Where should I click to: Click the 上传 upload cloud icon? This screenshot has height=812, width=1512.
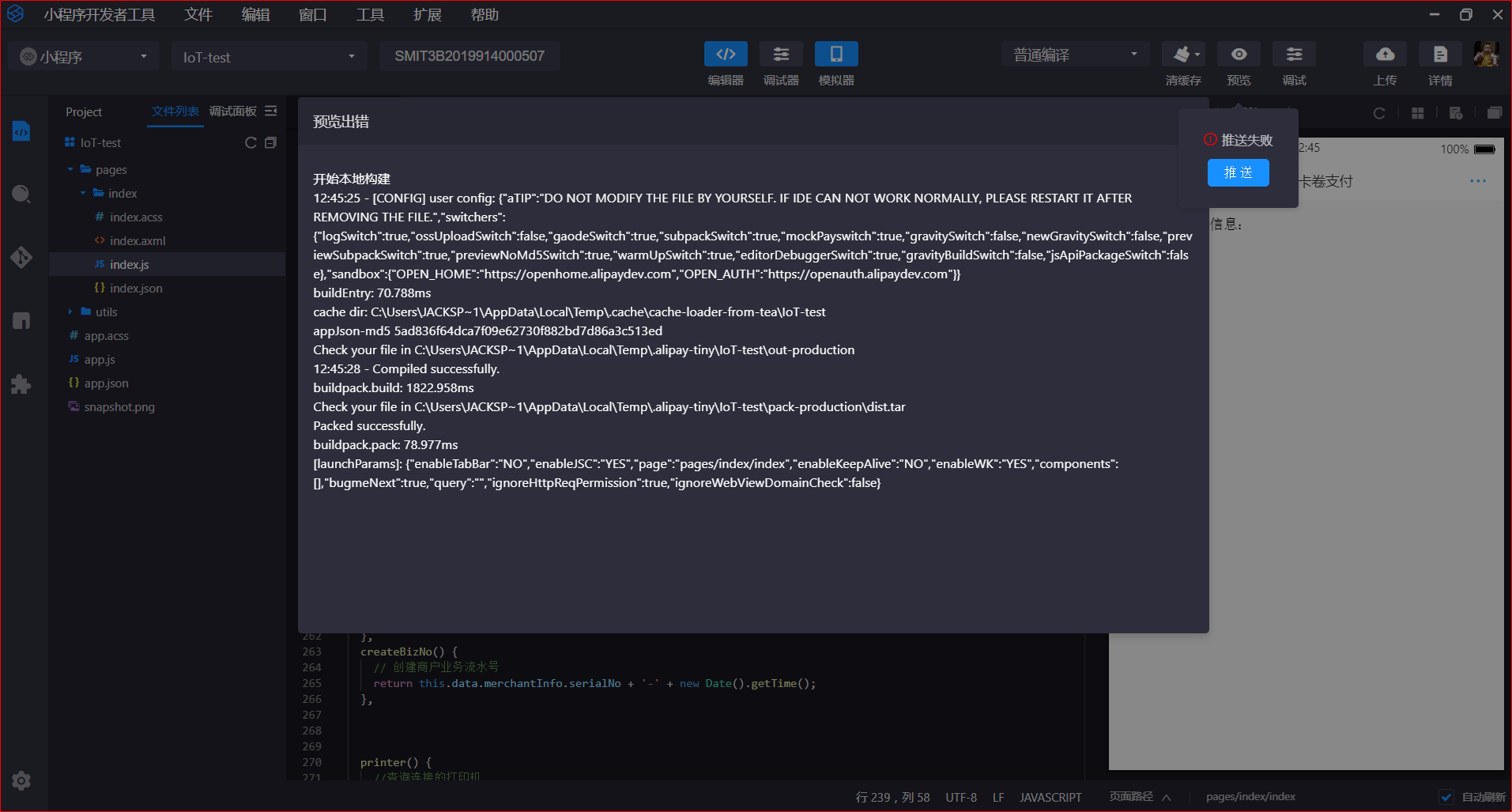click(1385, 54)
